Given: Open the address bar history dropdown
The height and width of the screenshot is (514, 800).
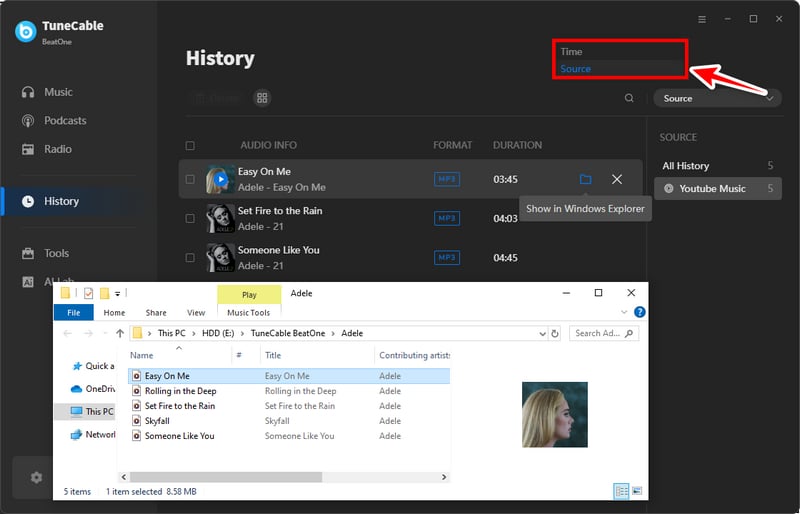Looking at the screenshot, I should pyautogui.click(x=542, y=334).
